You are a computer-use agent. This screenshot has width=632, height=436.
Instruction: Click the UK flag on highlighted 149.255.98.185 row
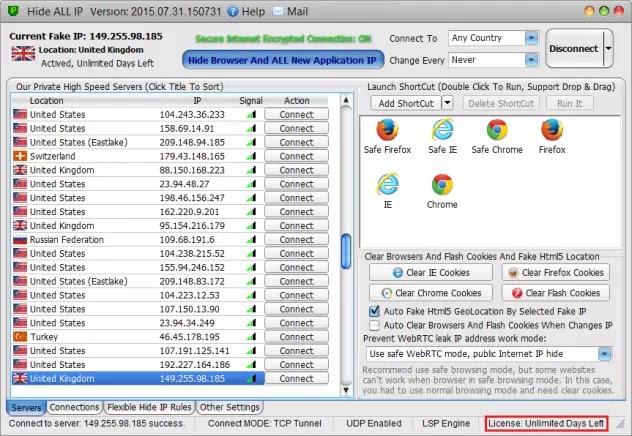tap(20, 378)
